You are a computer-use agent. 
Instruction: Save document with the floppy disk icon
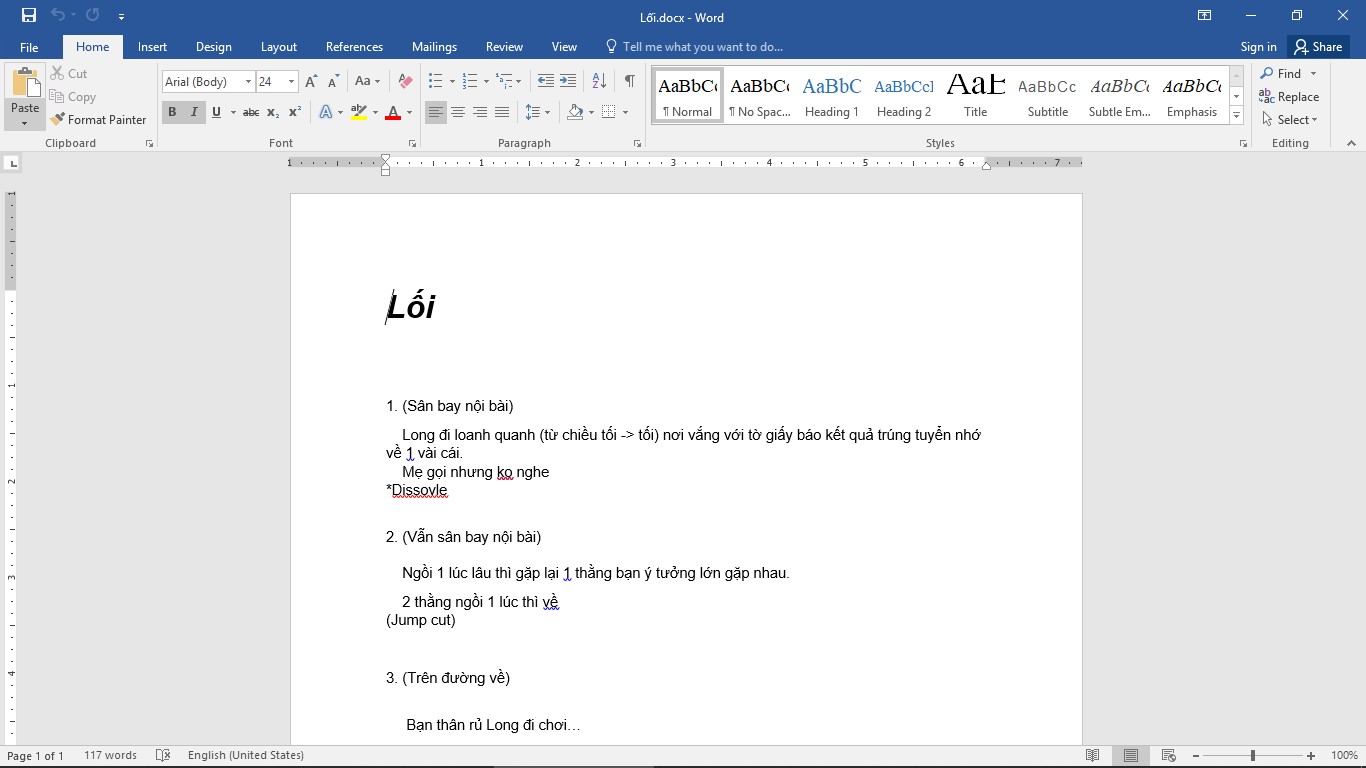28,15
